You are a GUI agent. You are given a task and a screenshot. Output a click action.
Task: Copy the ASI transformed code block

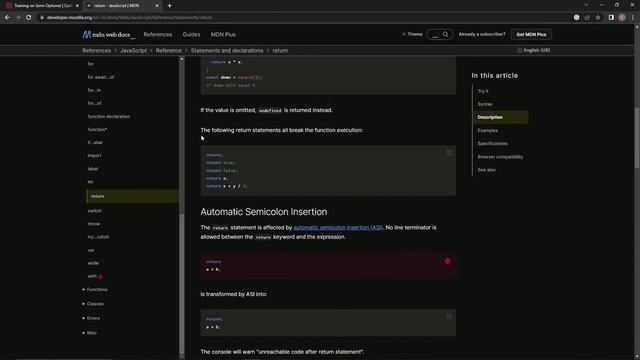click(449, 316)
